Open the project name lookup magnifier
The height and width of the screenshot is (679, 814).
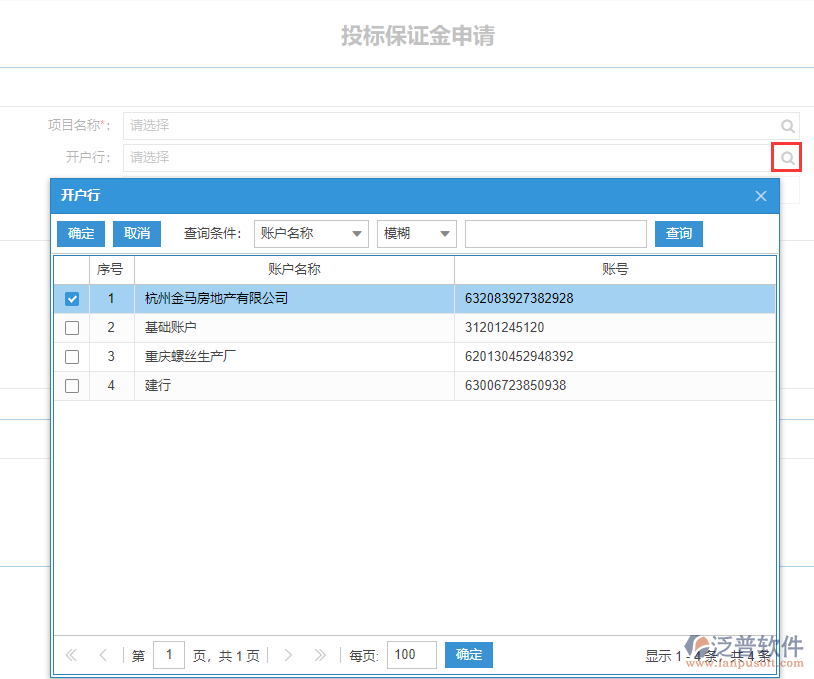point(788,125)
